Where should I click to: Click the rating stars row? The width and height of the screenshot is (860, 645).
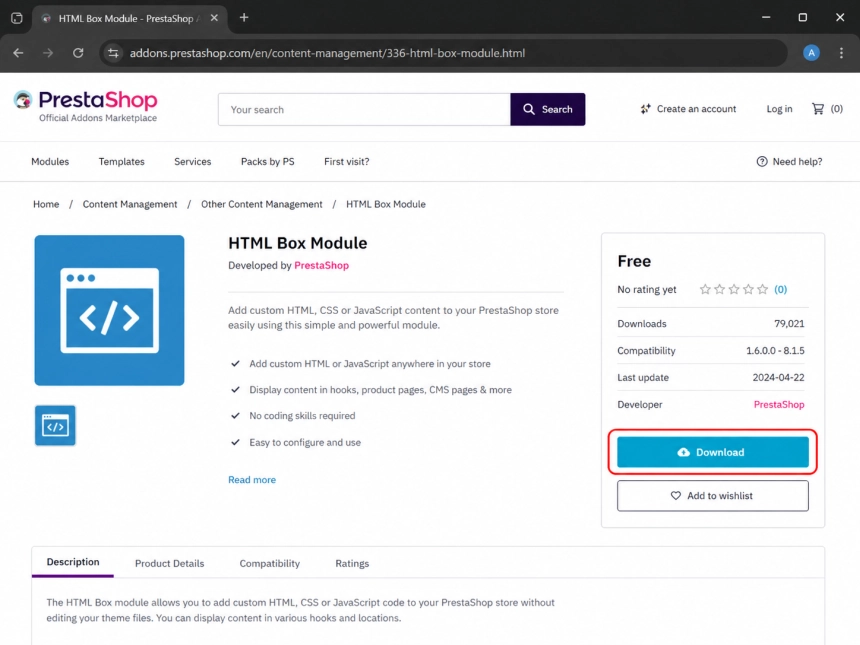[734, 289]
